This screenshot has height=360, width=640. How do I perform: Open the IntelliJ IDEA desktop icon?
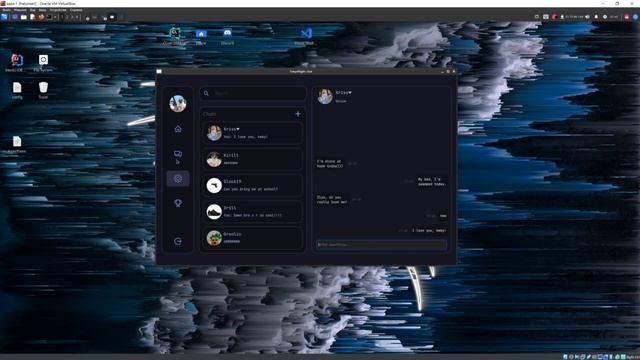[x=16, y=63]
